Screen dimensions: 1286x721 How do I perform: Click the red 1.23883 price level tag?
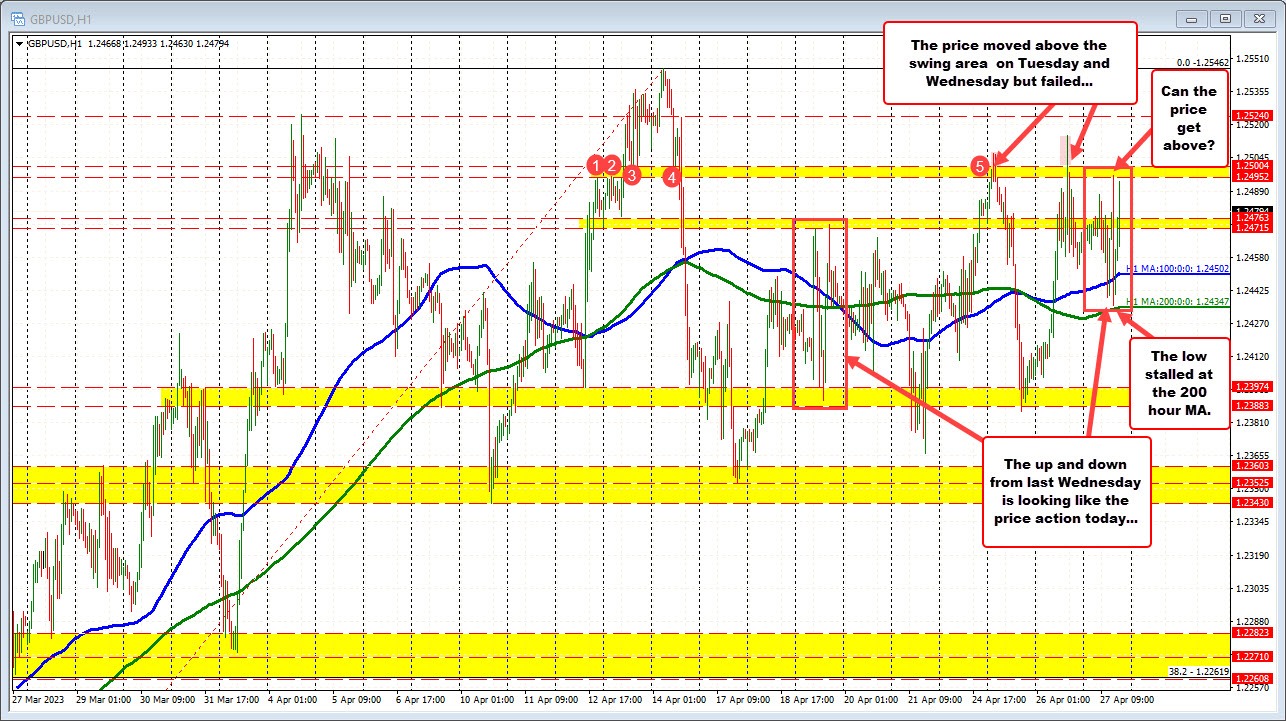pos(1254,405)
